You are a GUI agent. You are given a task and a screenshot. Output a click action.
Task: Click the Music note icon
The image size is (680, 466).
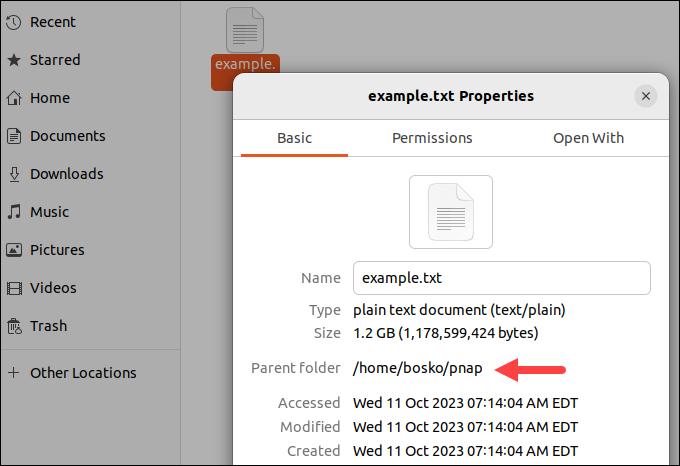click(14, 212)
